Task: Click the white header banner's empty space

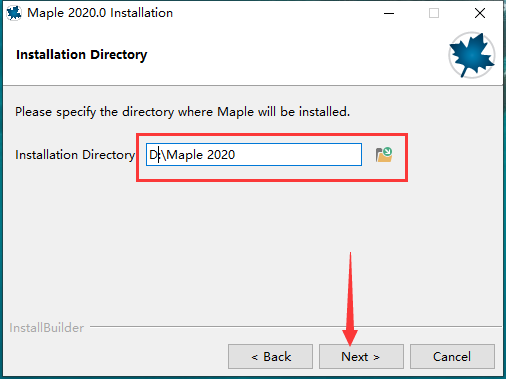Action: click(x=283, y=55)
